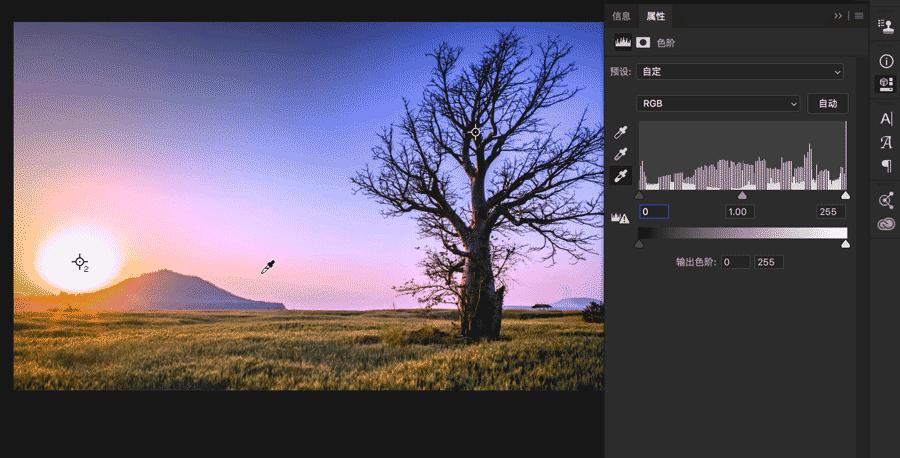Open the 3D cube panel icon
The width and height of the screenshot is (900, 458).
coord(886,84)
